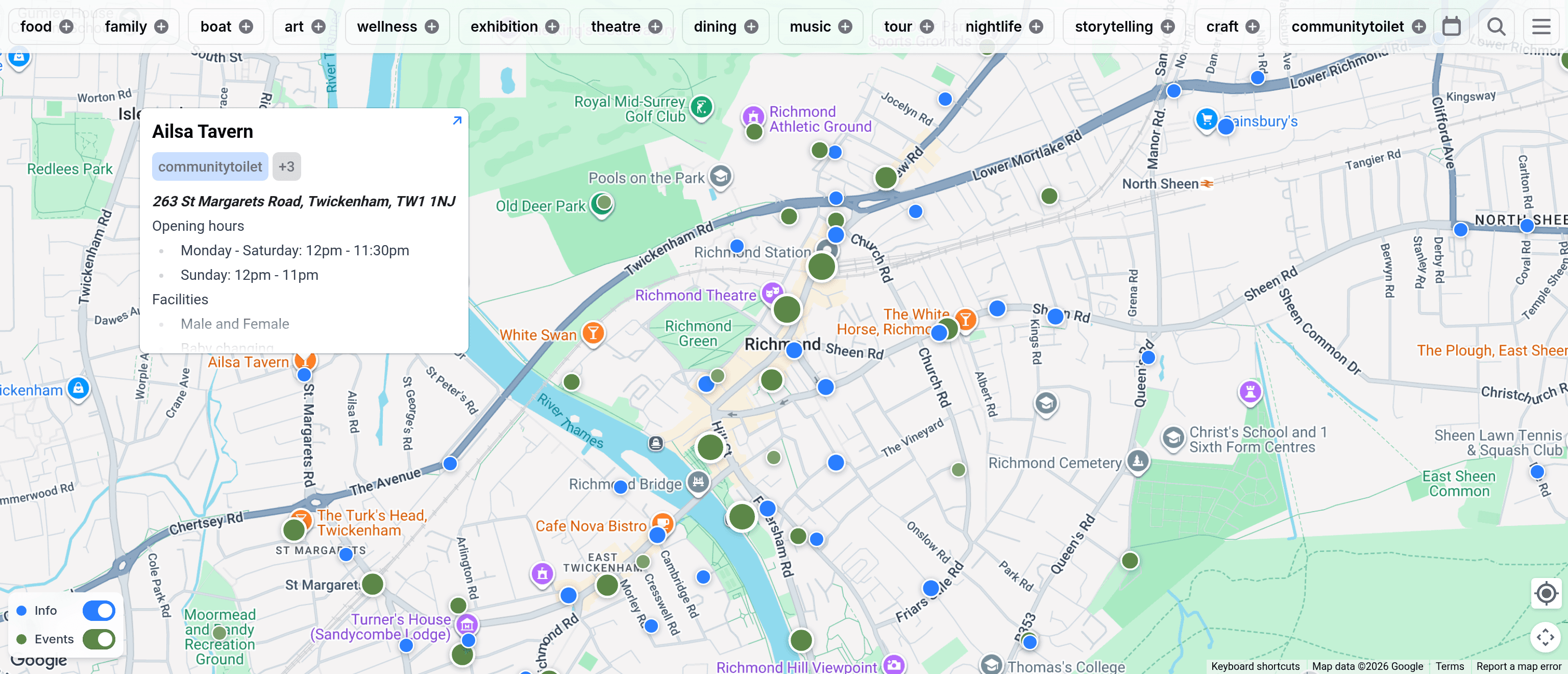Open the Google logo link
The width and height of the screenshot is (1568, 674).
(39, 660)
